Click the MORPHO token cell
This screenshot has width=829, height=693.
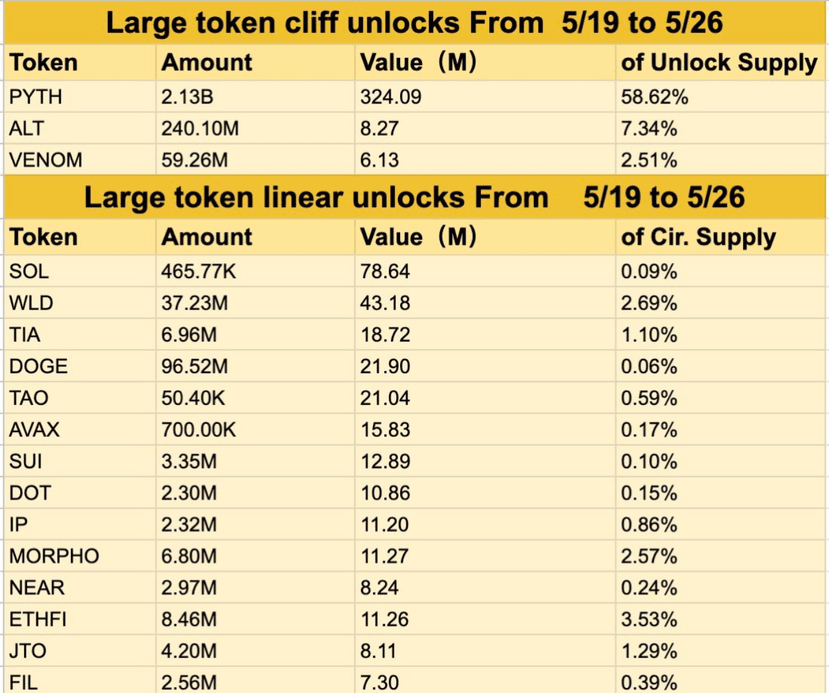tap(80, 556)
